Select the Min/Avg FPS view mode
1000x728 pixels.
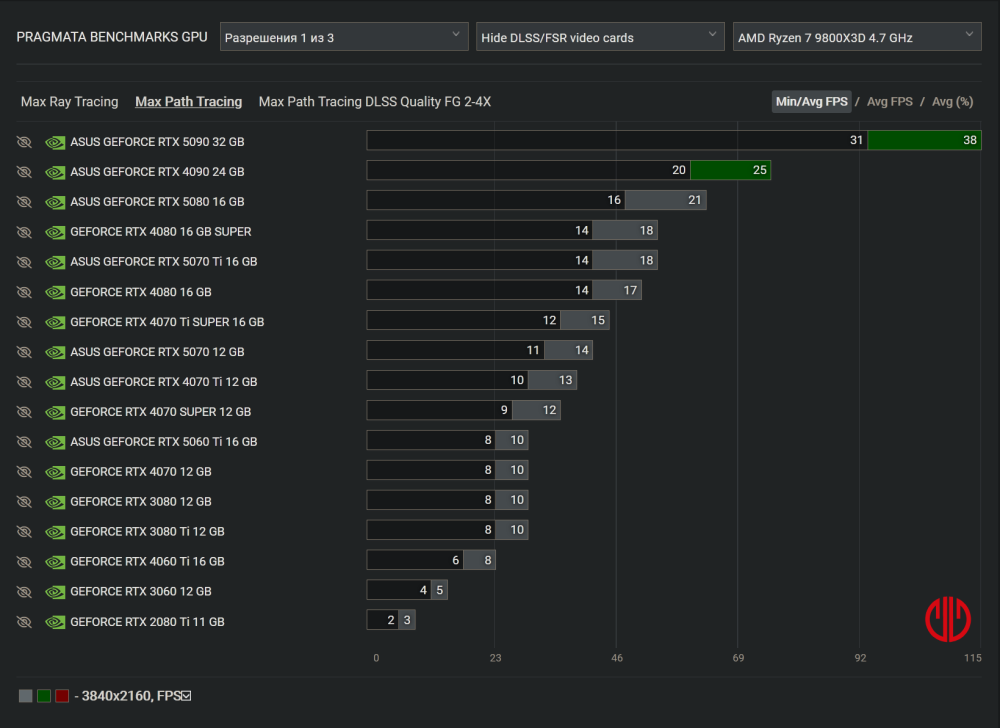[811, 102]
